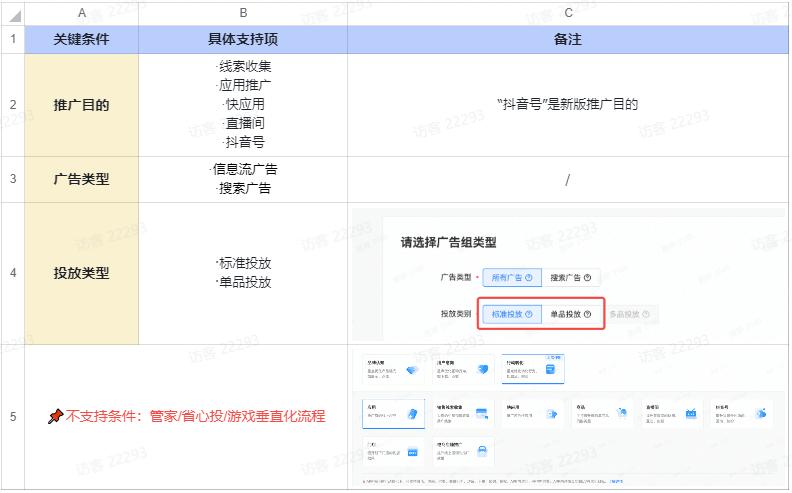Screen dimensions: 792x493
Task: Select column A header
Action: (x=81, y=13)
